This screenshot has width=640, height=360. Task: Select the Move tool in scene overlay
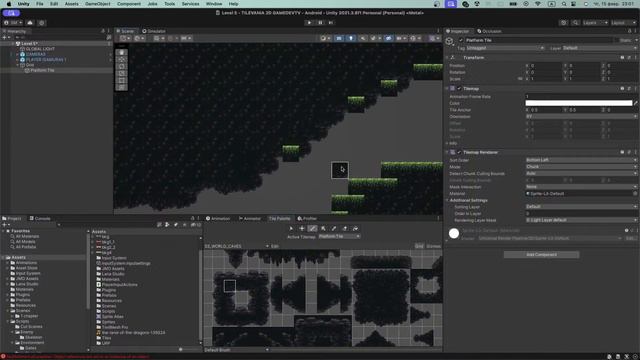pos(122,60)
